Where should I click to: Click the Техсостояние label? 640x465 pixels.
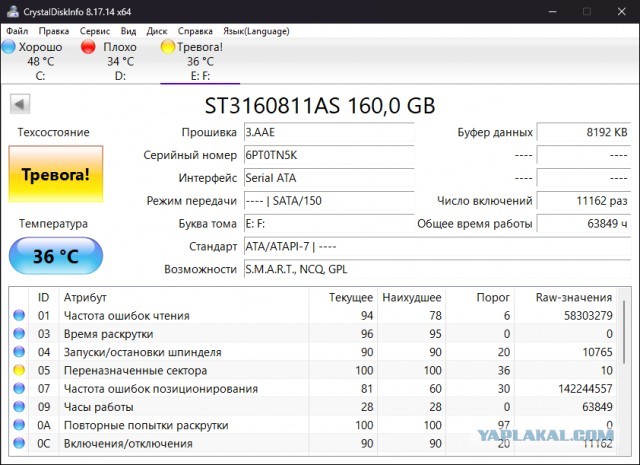coord(53,132)
